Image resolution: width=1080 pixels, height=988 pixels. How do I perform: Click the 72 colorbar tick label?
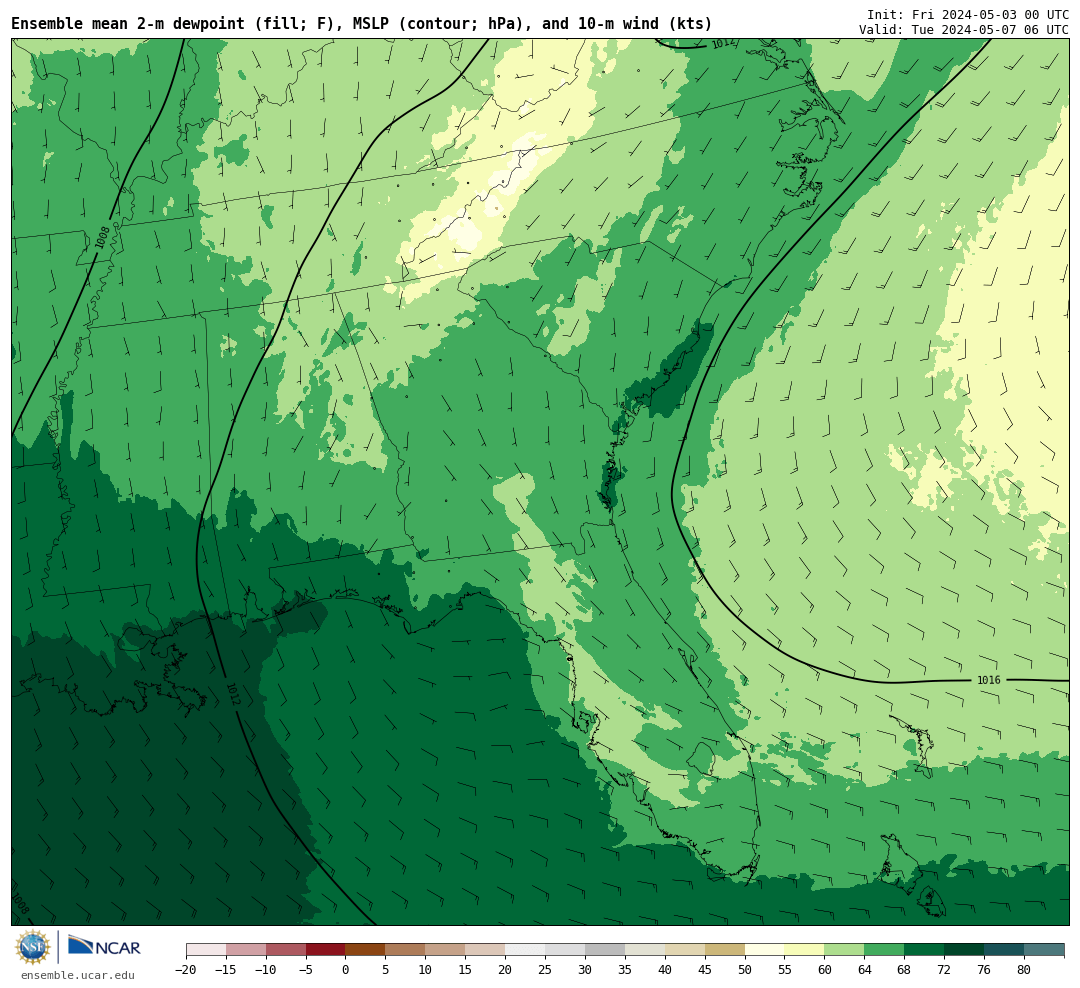coord(944,969)
